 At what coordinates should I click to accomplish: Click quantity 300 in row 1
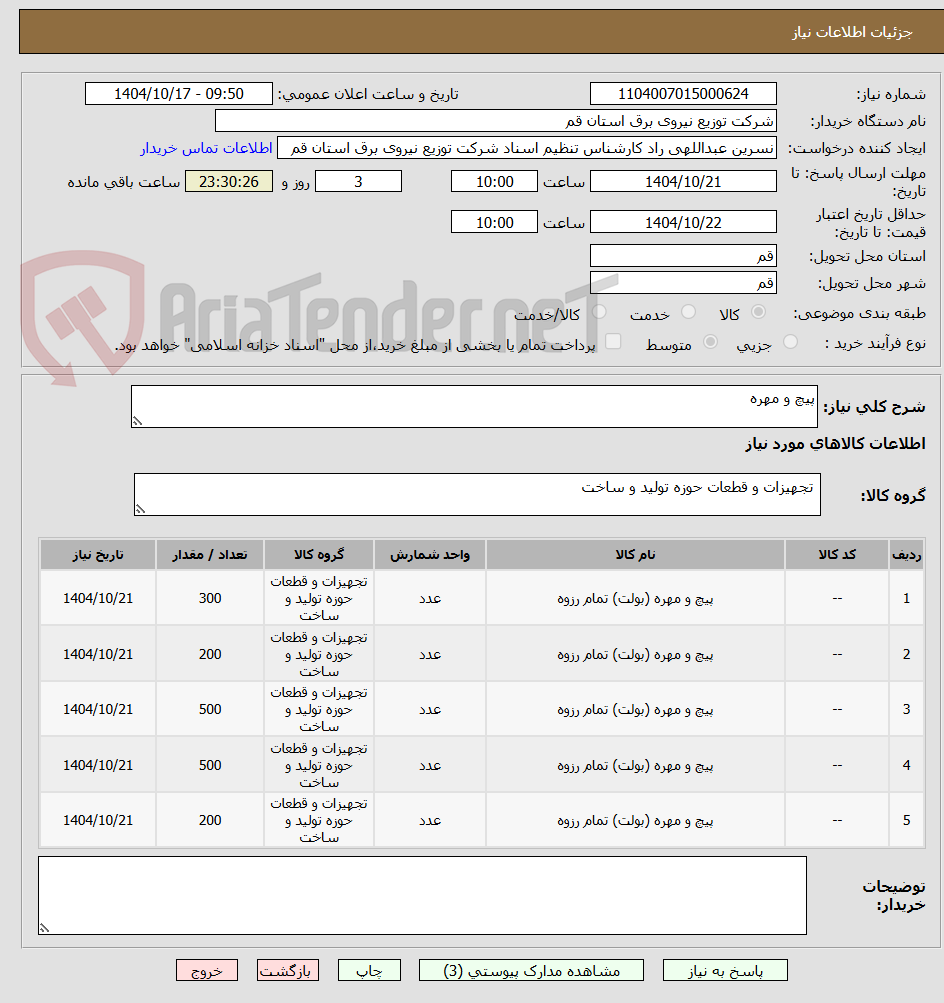[x=210, y=598]
